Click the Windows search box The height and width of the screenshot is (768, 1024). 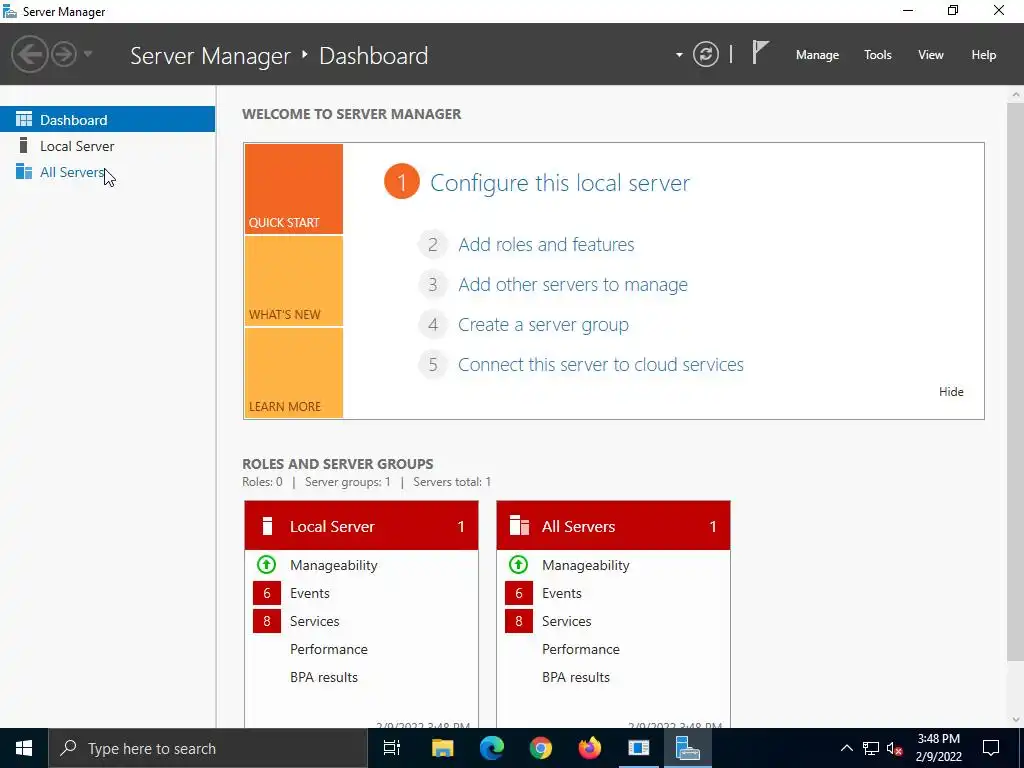coord(208,748)
